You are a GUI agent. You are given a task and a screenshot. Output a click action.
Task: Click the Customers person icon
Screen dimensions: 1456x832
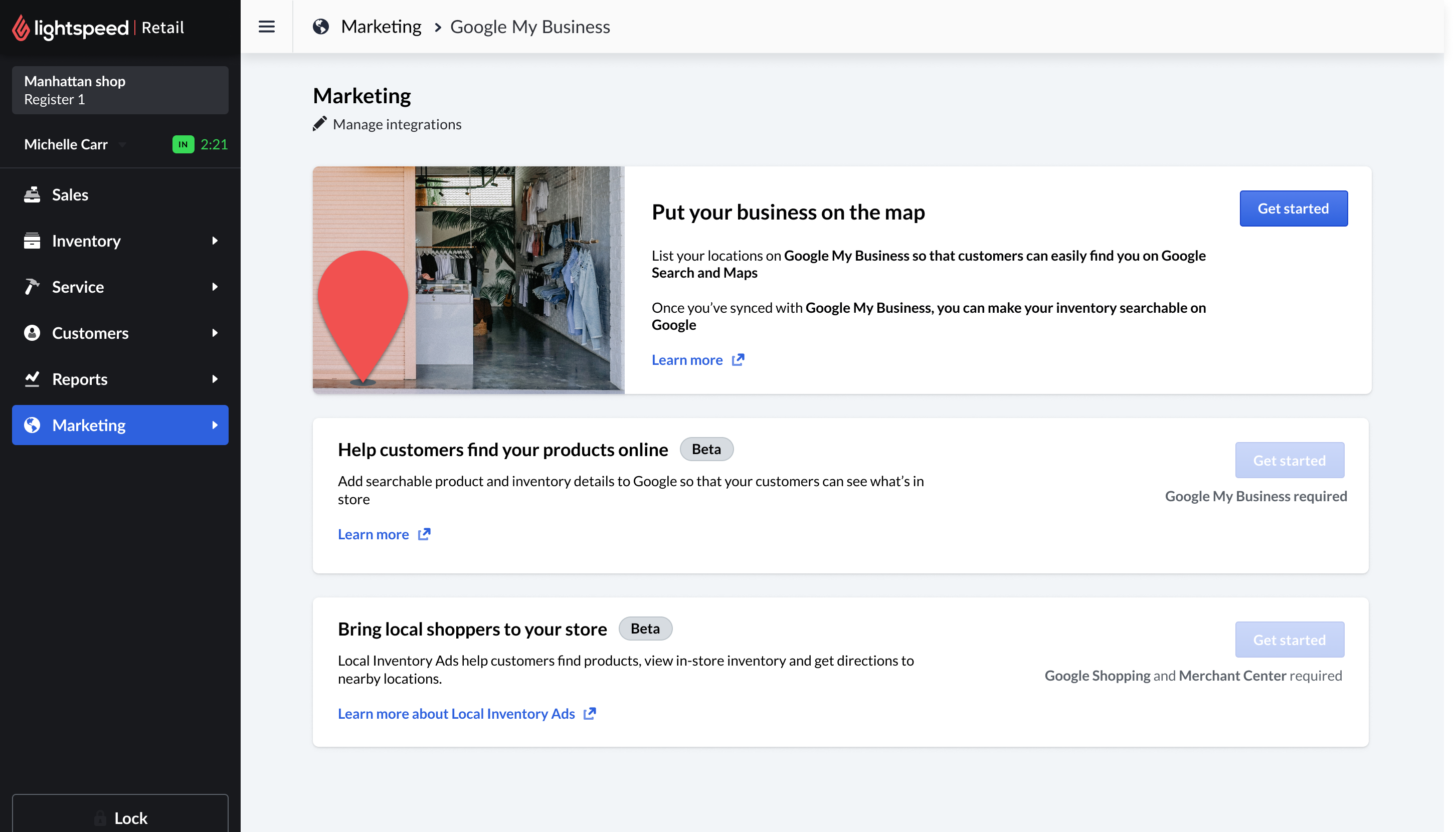pos(32,333)
